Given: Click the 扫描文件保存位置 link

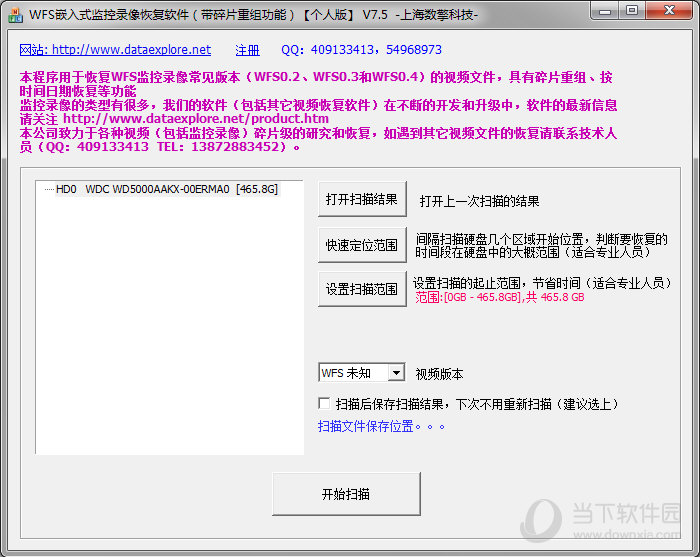Looking at the screenshot, I should point(381,426).
